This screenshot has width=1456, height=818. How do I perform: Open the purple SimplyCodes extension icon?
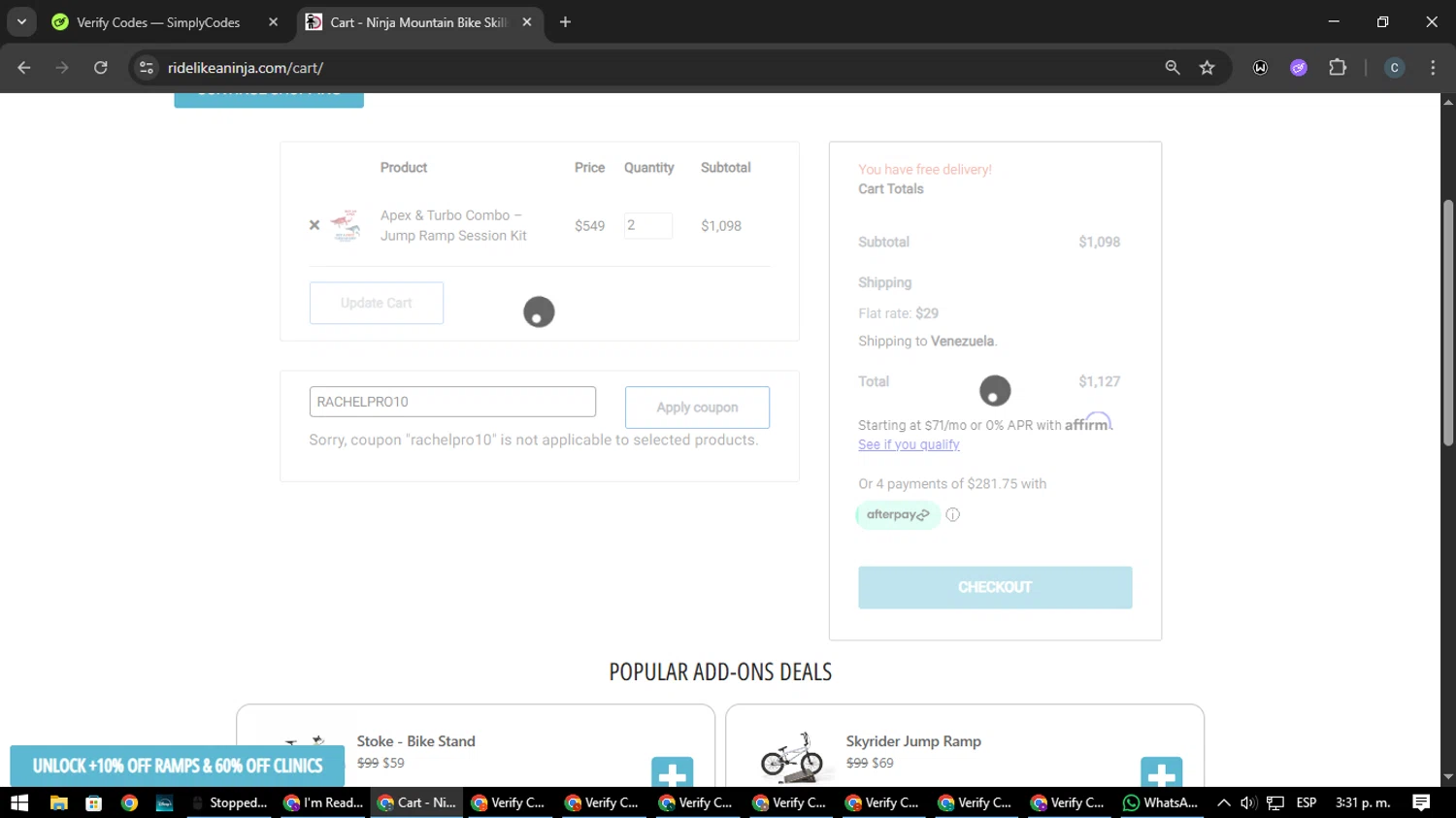pos(1299,68)
